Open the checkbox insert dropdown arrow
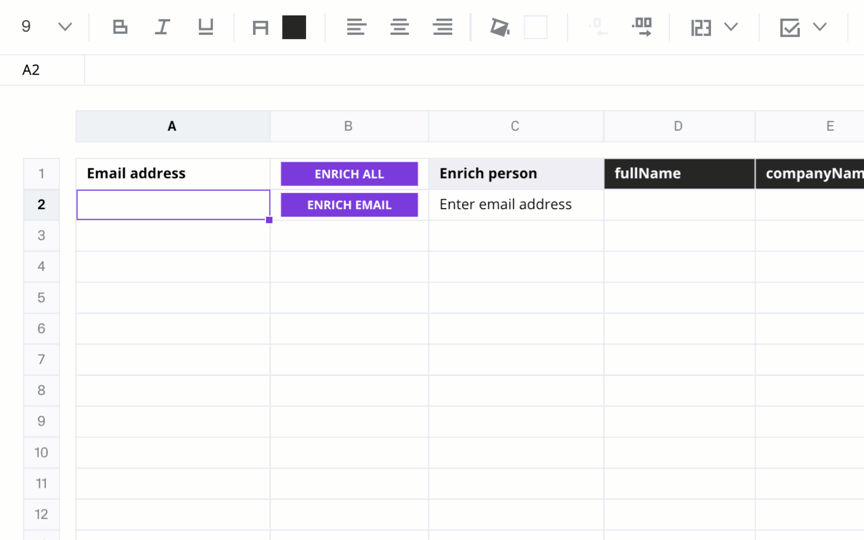The width and height of the screenshot is (864, 540). click(x=820, y=26)
